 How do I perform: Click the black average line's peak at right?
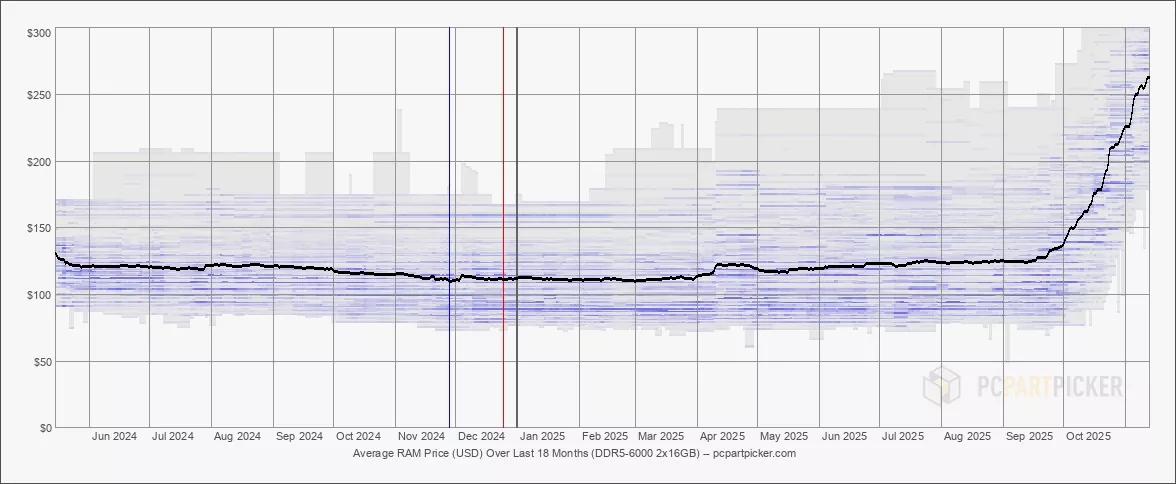pyautogui.click(x=1147, y=77)
